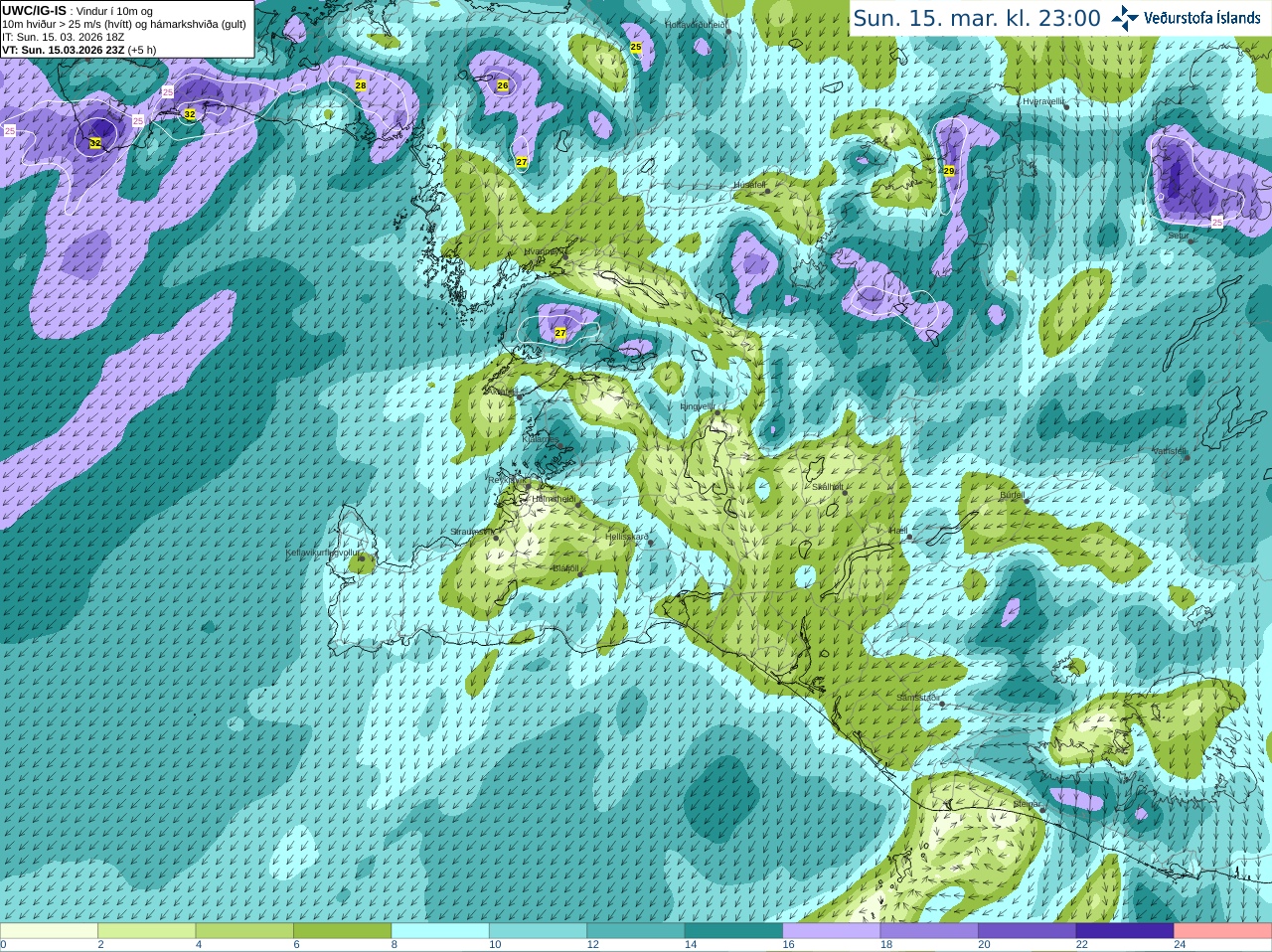Select the medium purple 18–20 legend swatch
The image size is (1272, 952).
tap(929, 931)
